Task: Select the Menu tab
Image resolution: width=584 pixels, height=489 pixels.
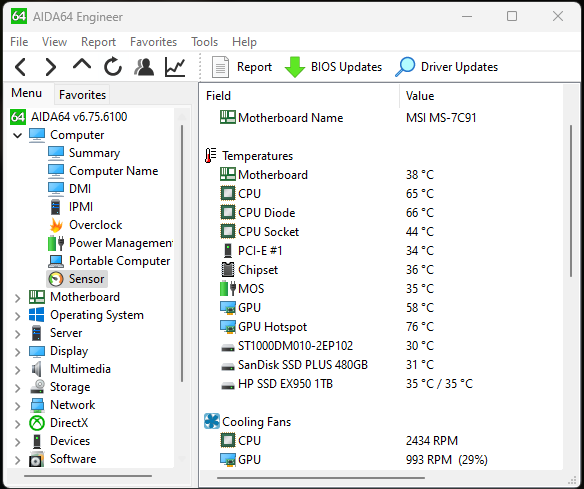Action: point(26,93)
